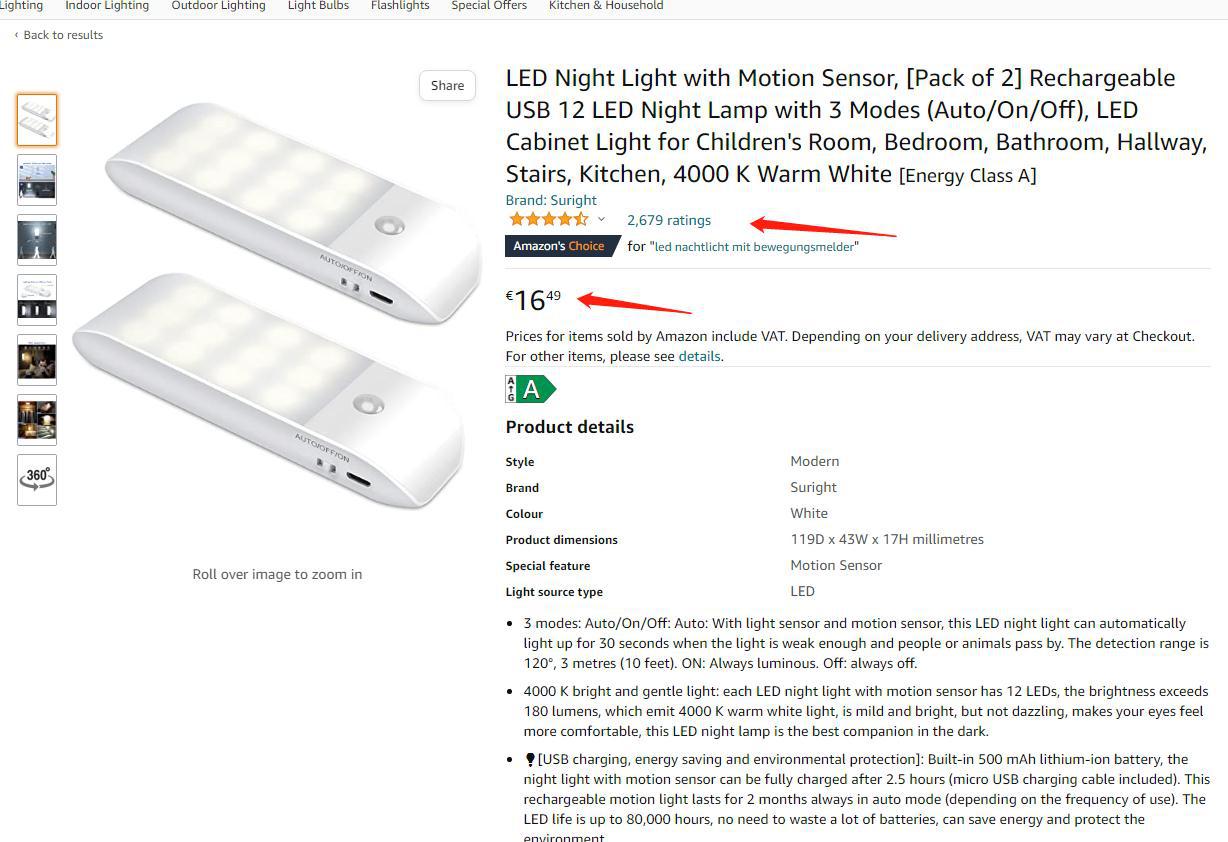
Task: Open the Outdoor Lighting category
Action: (x=218, y=6)
